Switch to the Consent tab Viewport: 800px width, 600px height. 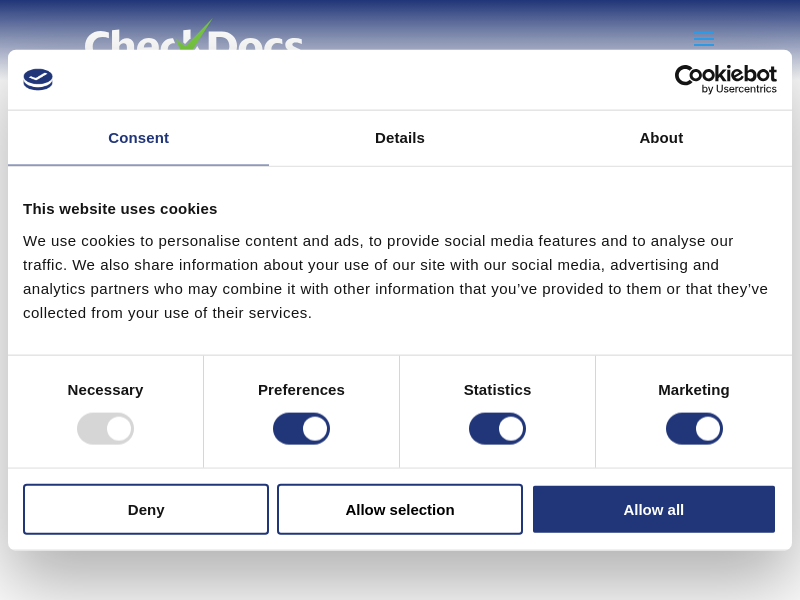[x=138, y=138]
